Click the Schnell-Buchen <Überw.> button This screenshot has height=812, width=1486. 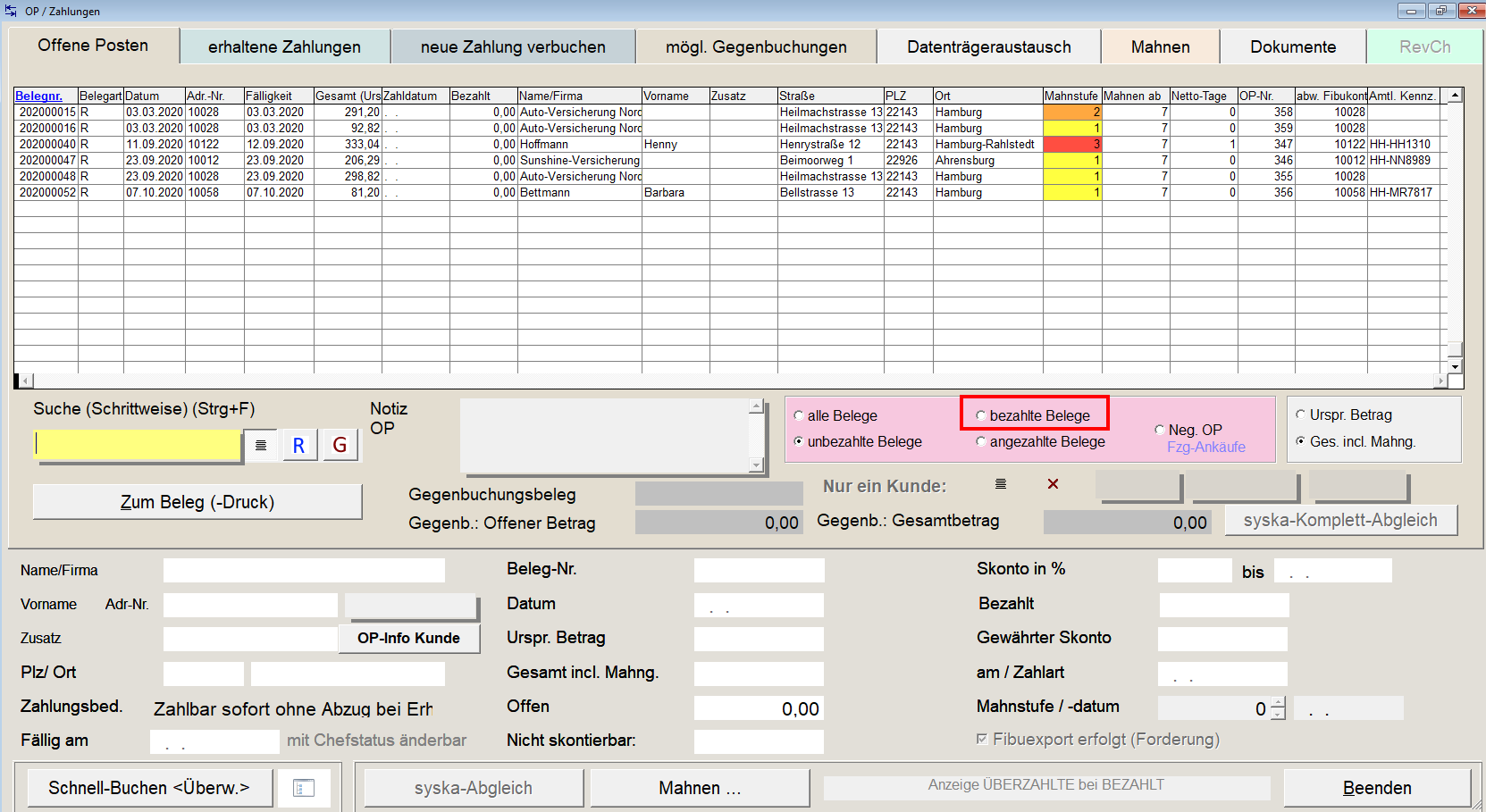148,788
